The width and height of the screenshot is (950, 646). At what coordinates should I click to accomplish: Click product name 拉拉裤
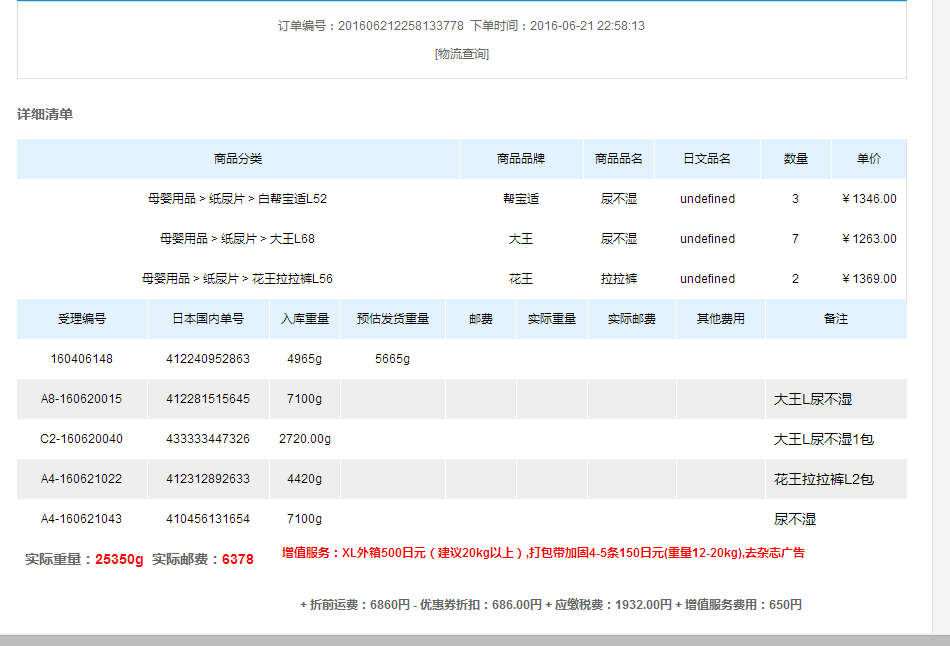pyautogui.click(x=619, y=279)
